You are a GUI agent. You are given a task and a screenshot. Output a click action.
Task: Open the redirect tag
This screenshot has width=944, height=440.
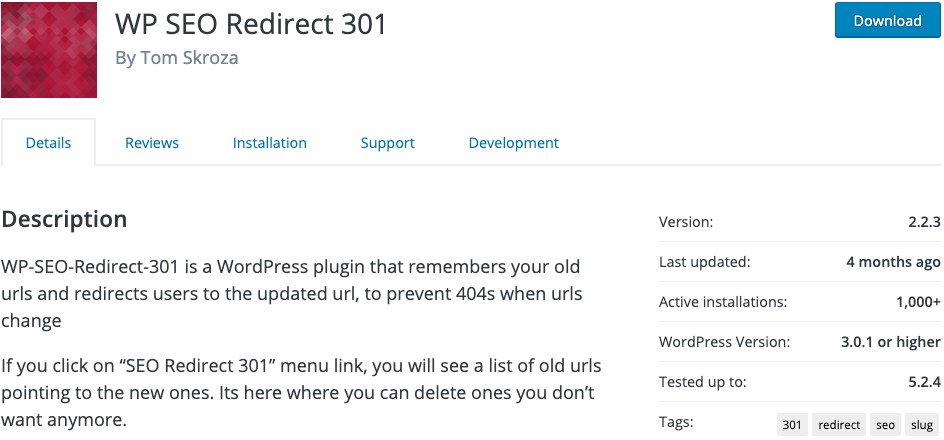[839, 425]
